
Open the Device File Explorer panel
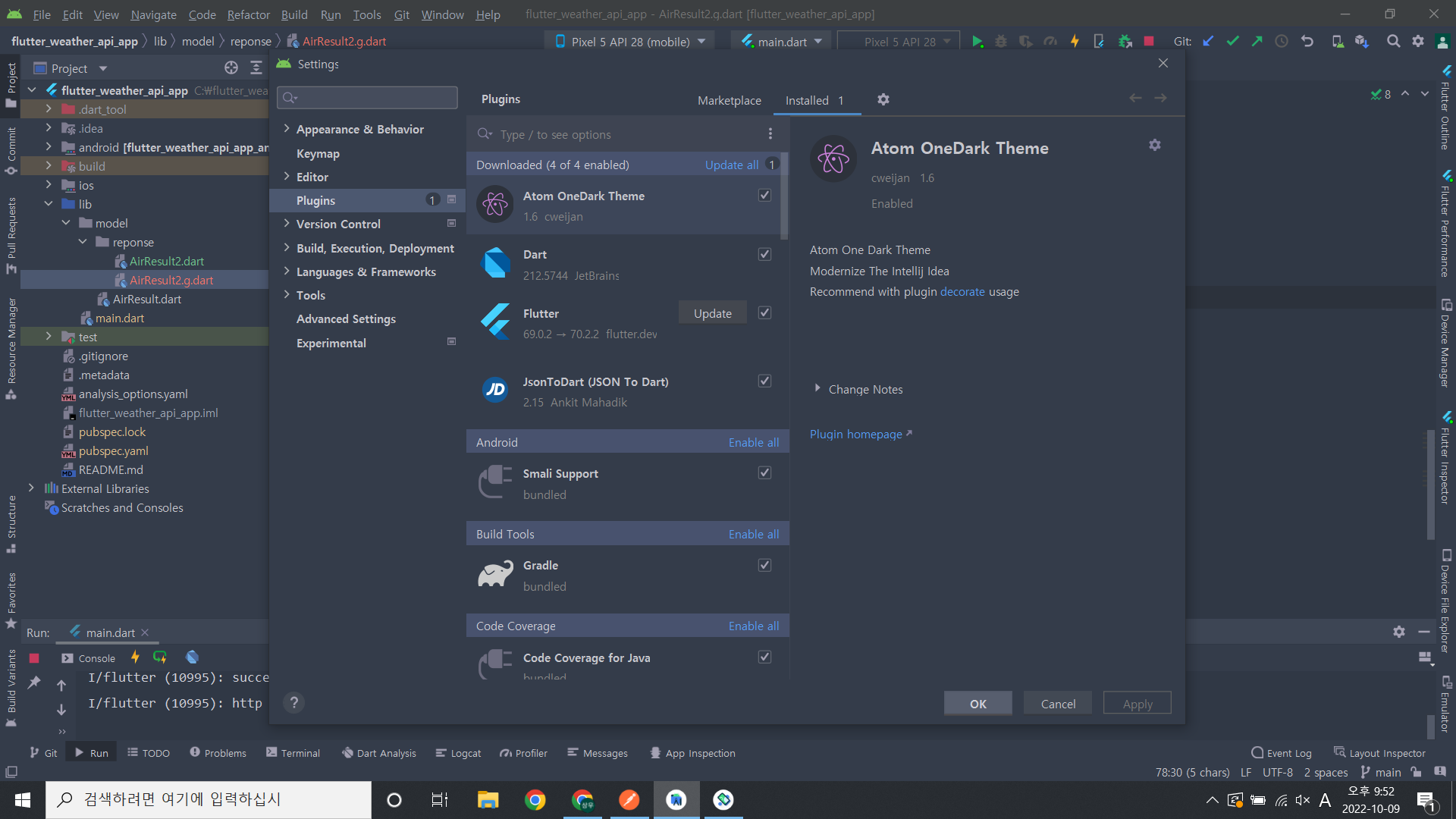click(1447, 599)
